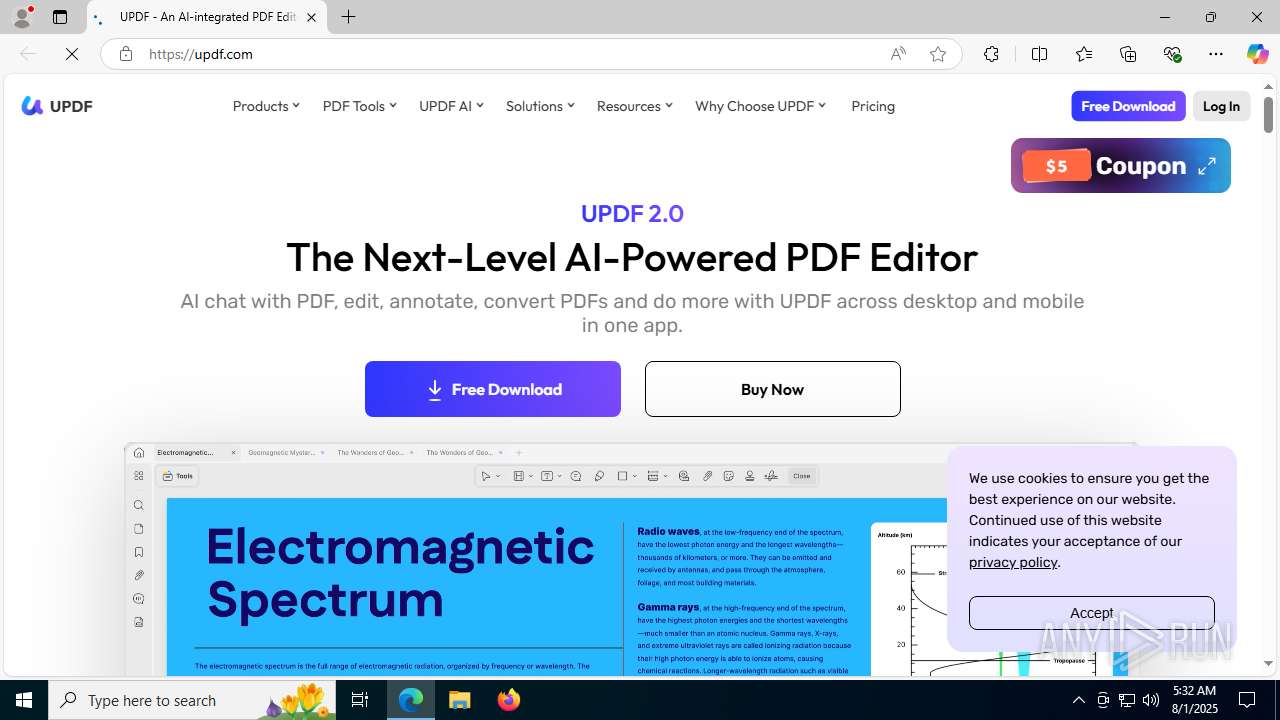Open Split screen icon

[1039, 54]
